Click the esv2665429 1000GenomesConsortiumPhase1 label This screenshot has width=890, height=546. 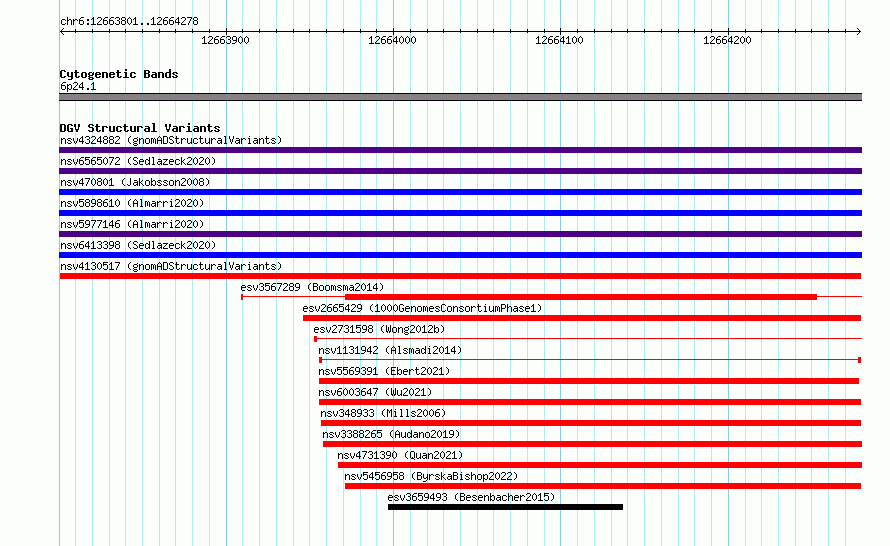tap(422, 308)
